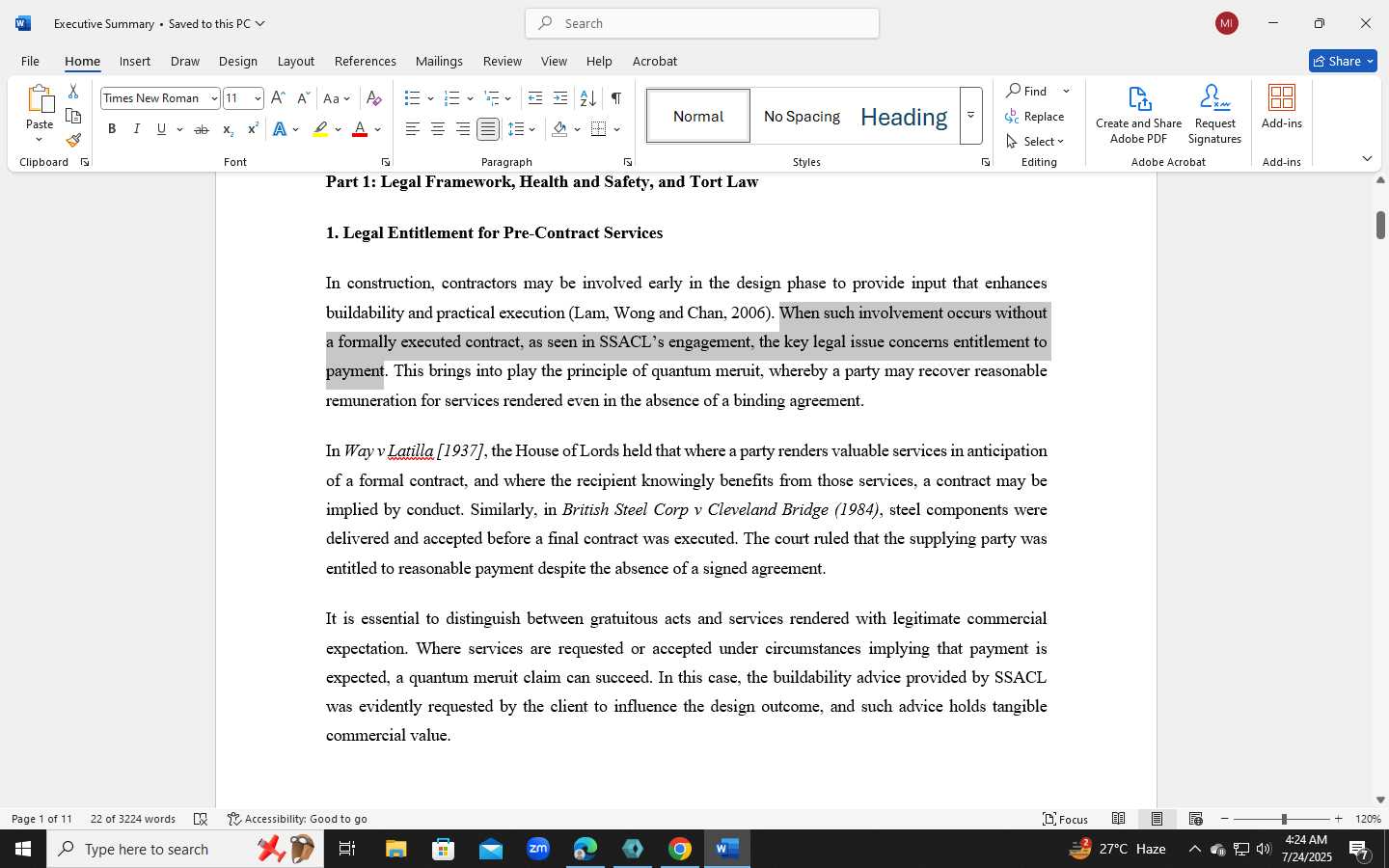This screenshot has height=868, width=1389.
Task: Switch to Read Mode view
Action: [x=1119, y=819]
